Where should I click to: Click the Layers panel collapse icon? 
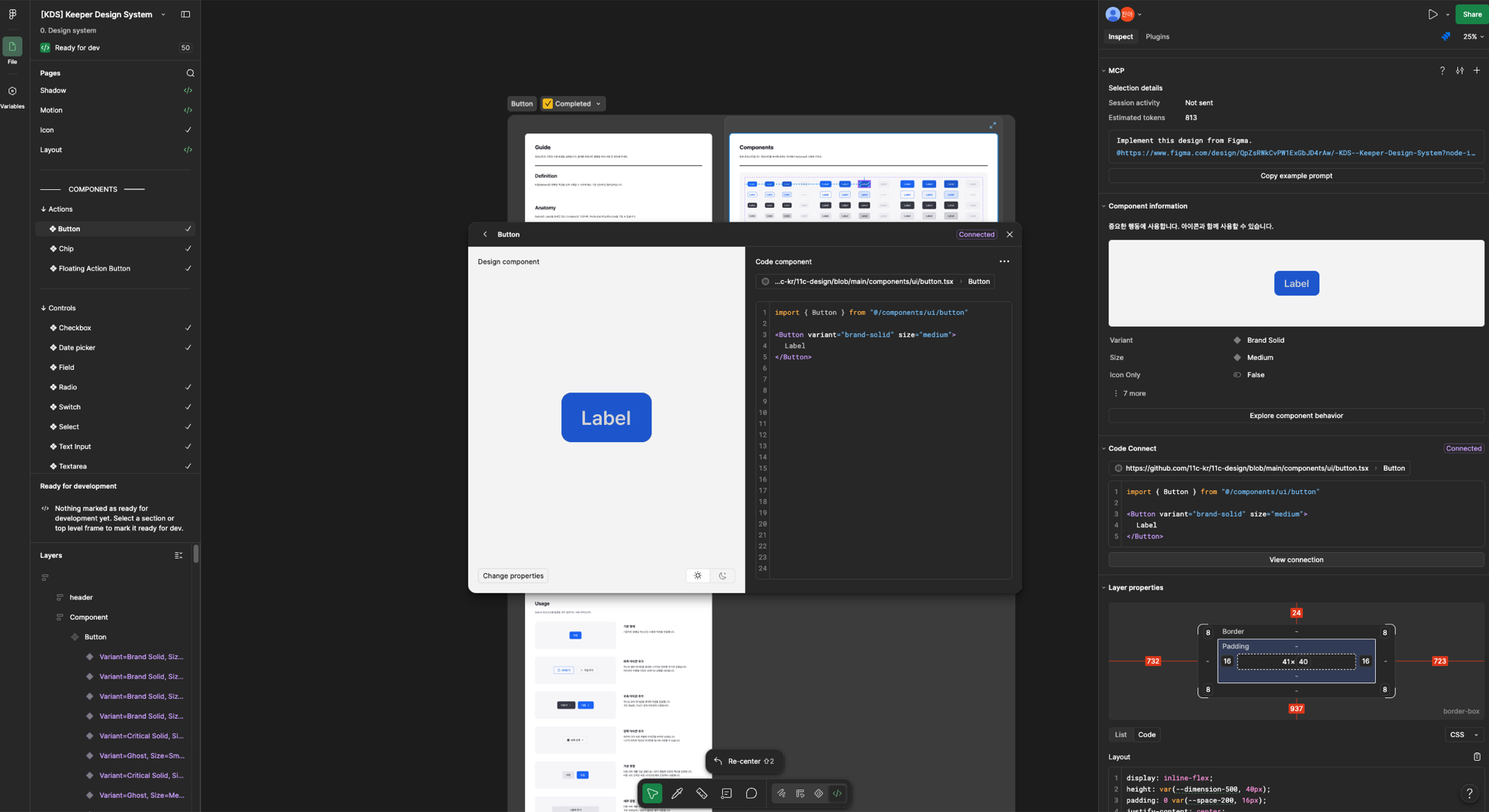178,555
